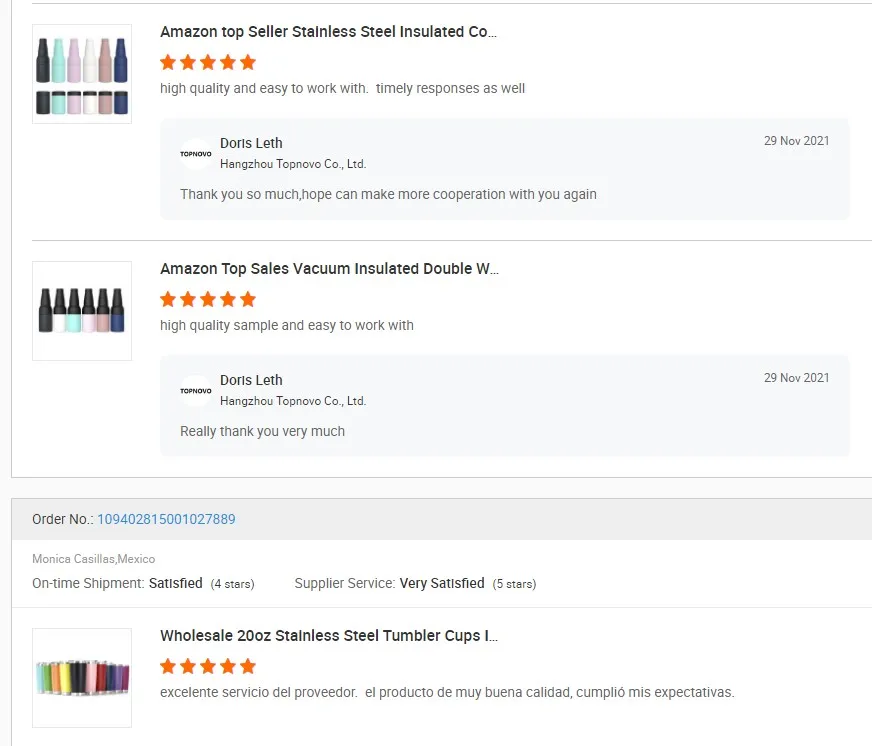872x746 pixels.
Task: Open the colorful 20oz tumbler cups thumbnail
Action: click(x=82, y=677)
